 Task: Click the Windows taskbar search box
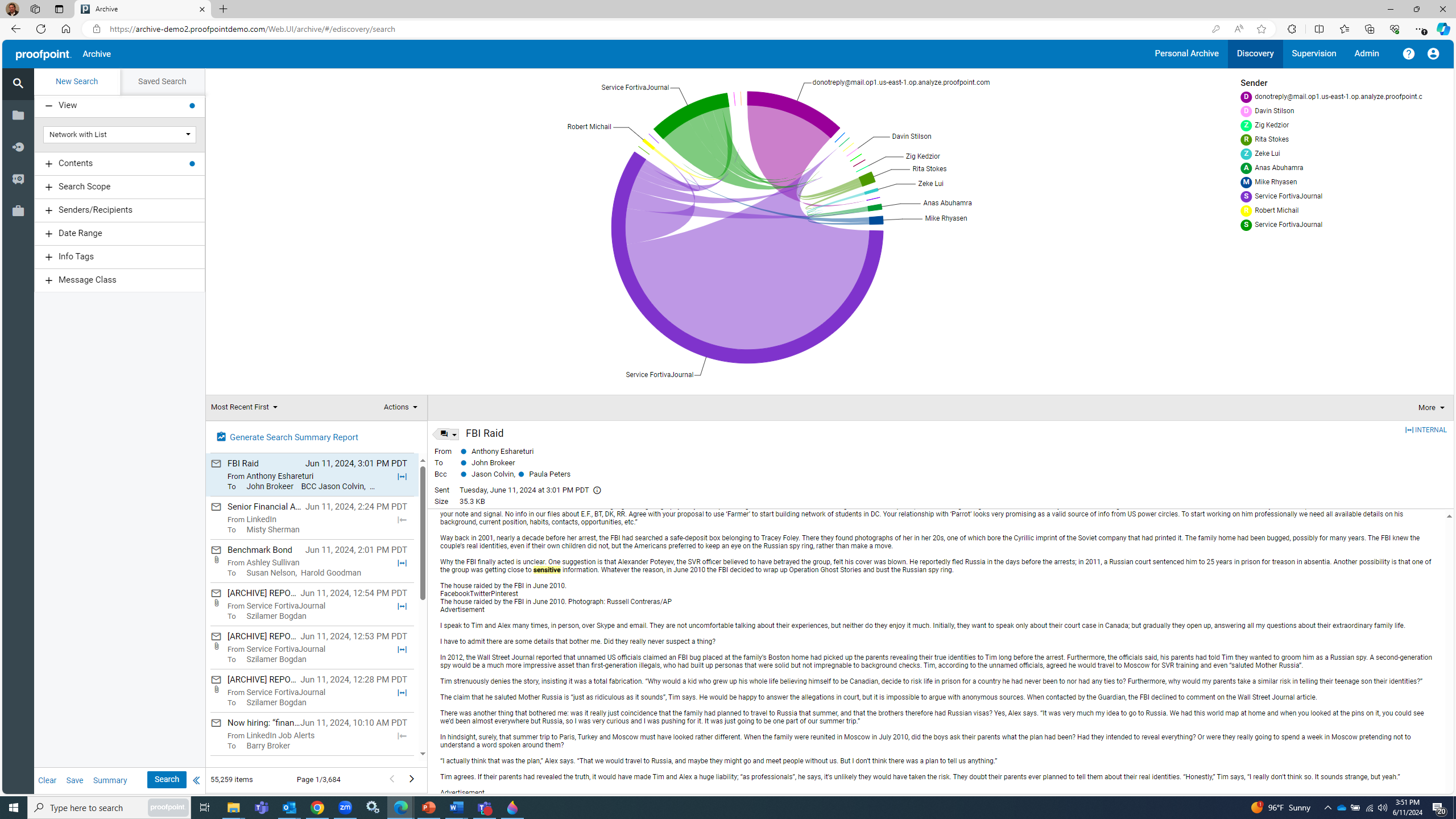[108, 808]
